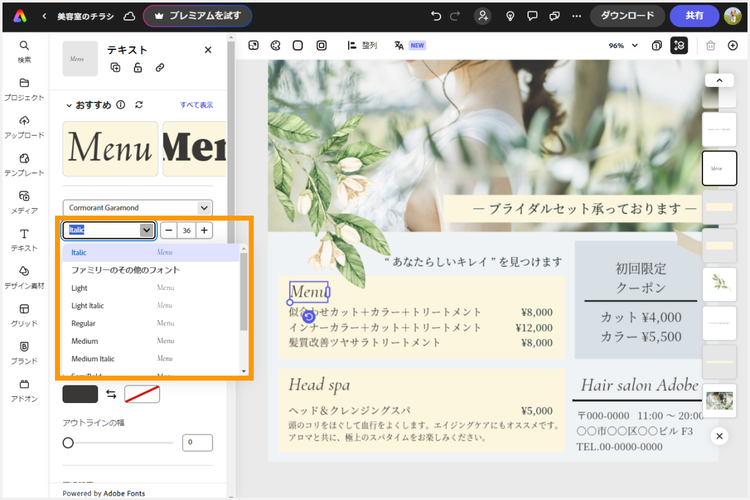Open the アドオン panel
This screenshot has height=500, width=750.
click(24, 390)
